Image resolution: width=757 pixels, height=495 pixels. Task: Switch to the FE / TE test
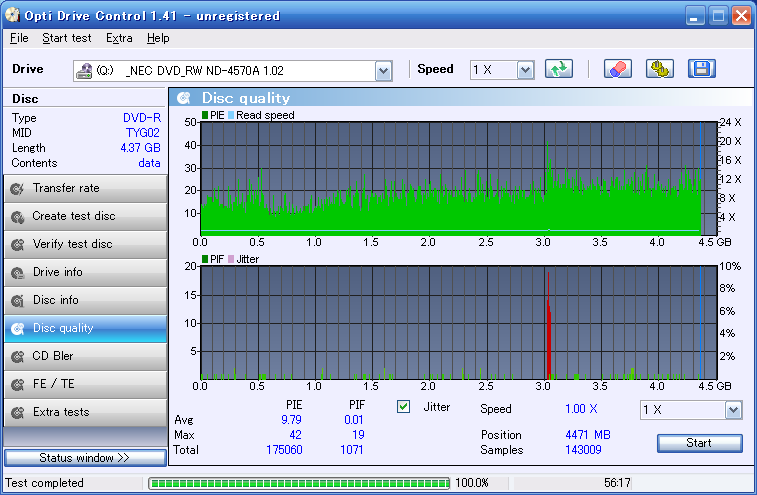(85, 384)
